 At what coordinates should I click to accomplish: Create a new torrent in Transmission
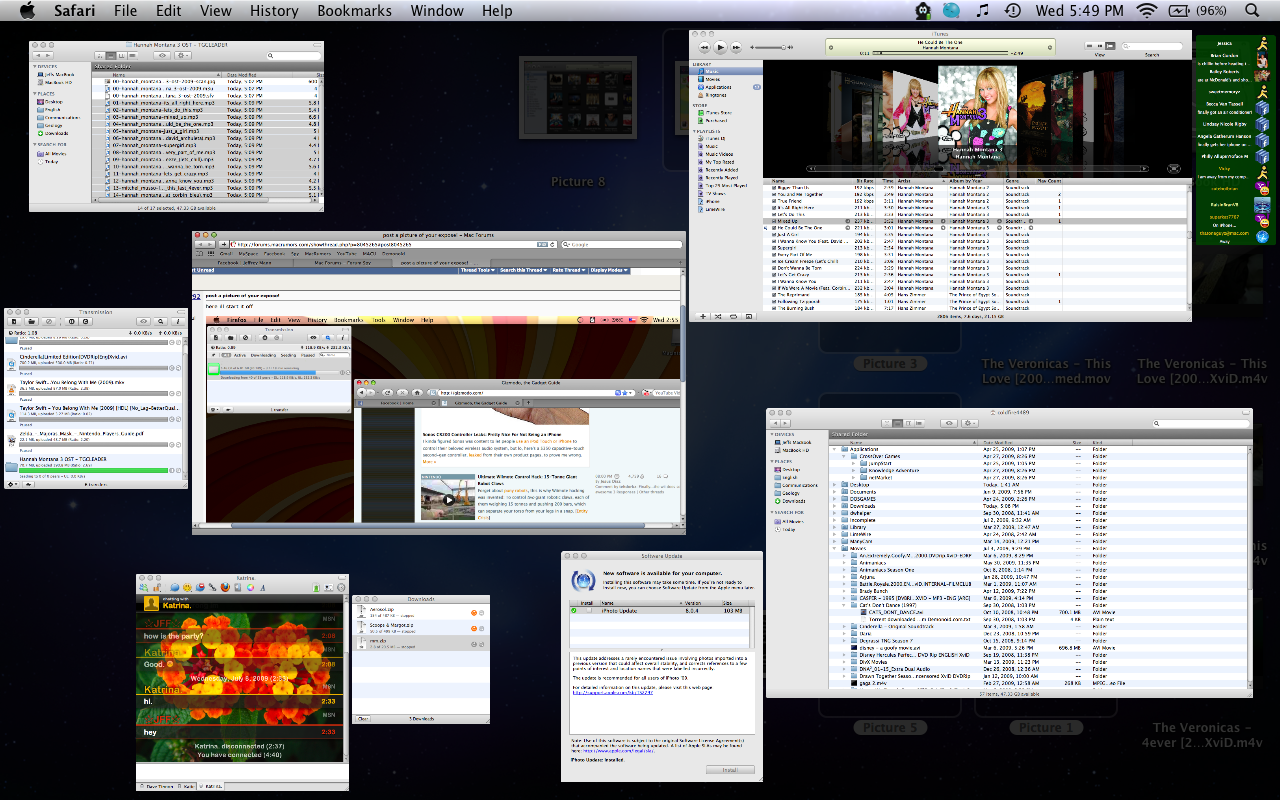click(x=14, y=322)
